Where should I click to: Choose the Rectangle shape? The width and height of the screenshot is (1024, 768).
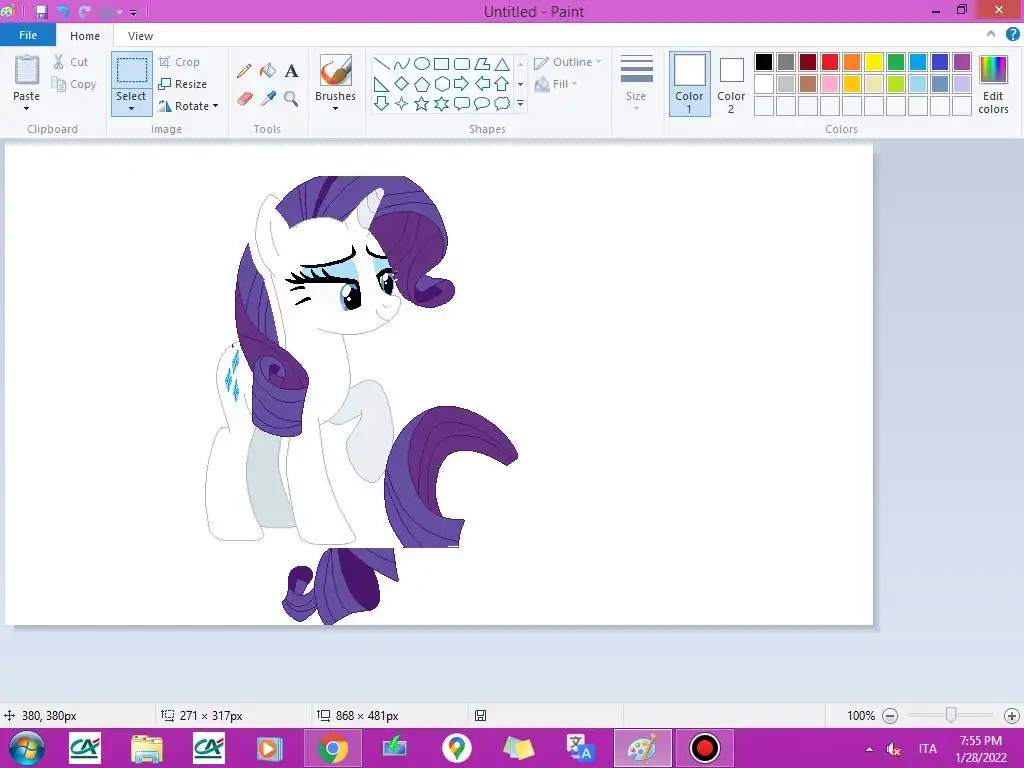pos(441,64)
